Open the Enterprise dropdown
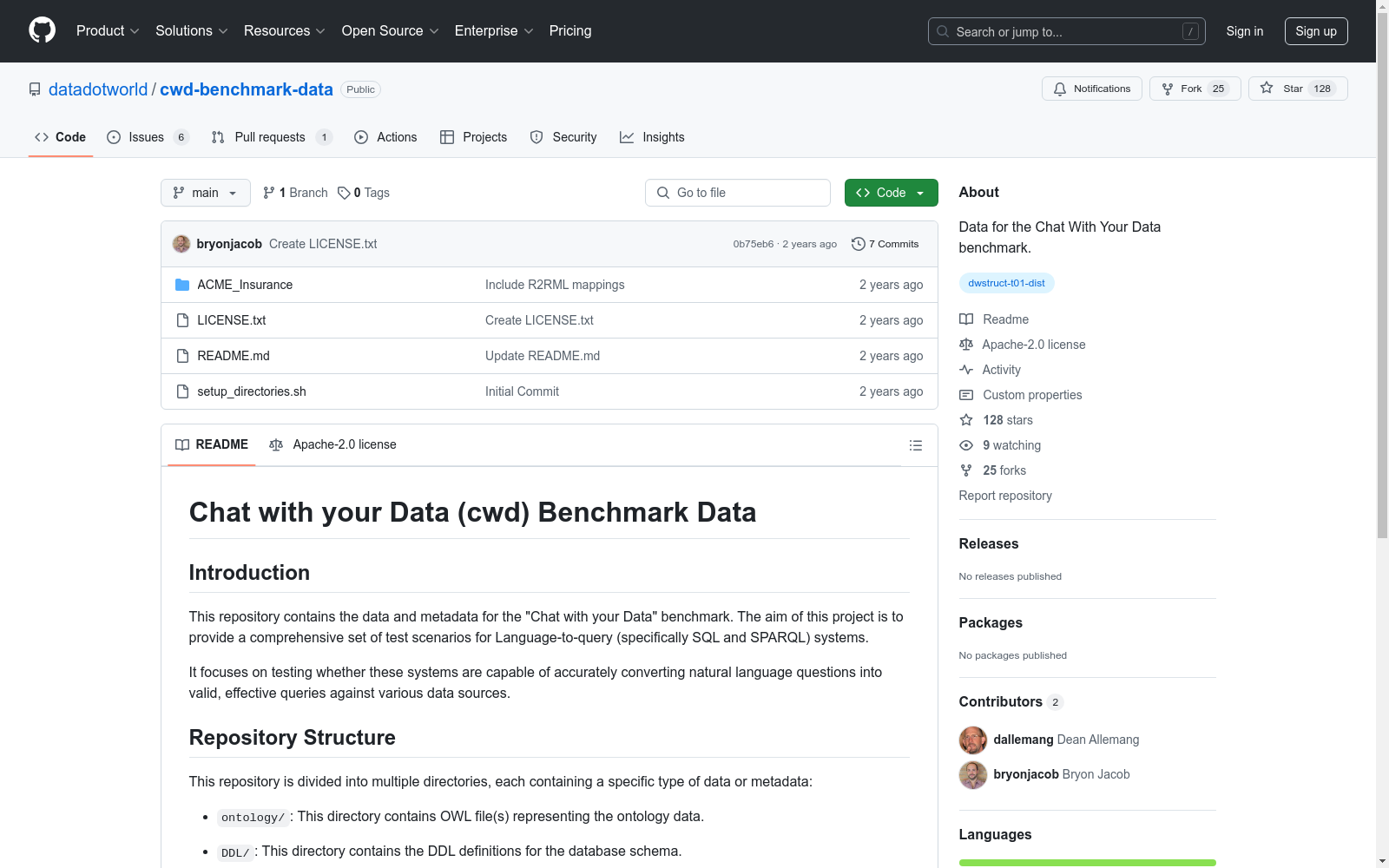 pos(494,31)
